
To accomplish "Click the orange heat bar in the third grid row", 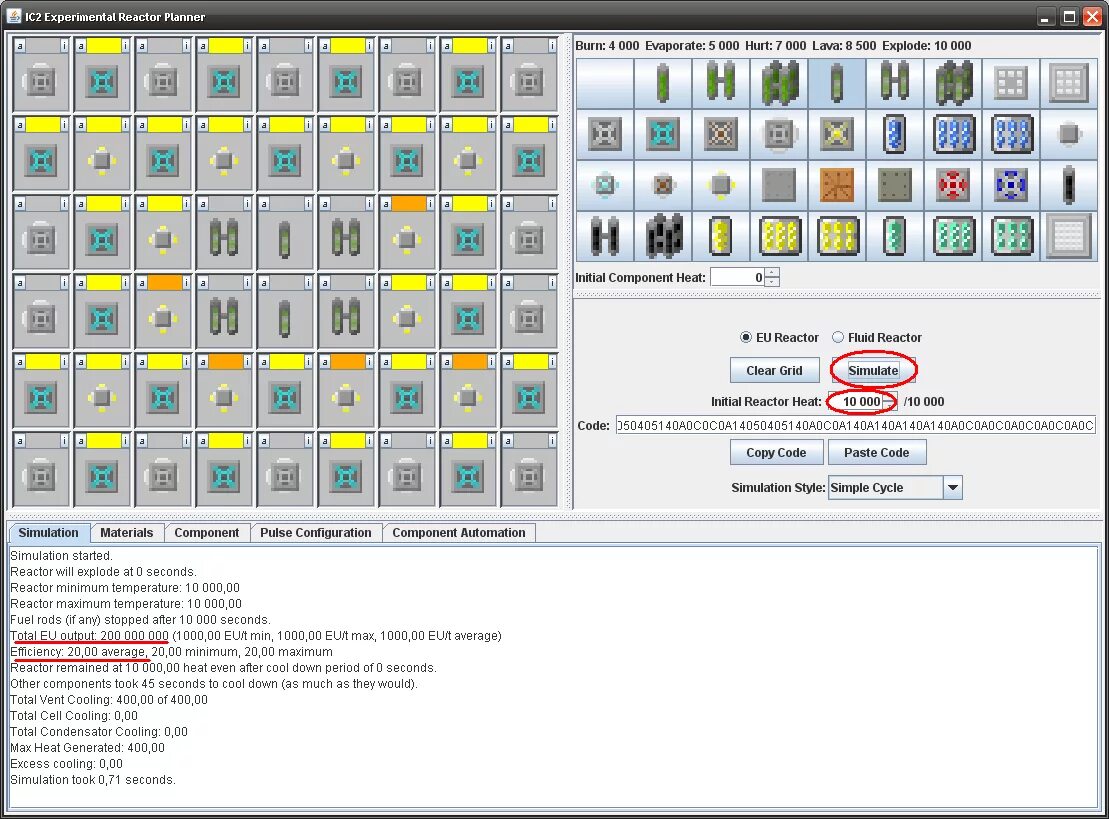I will point(408,204).
